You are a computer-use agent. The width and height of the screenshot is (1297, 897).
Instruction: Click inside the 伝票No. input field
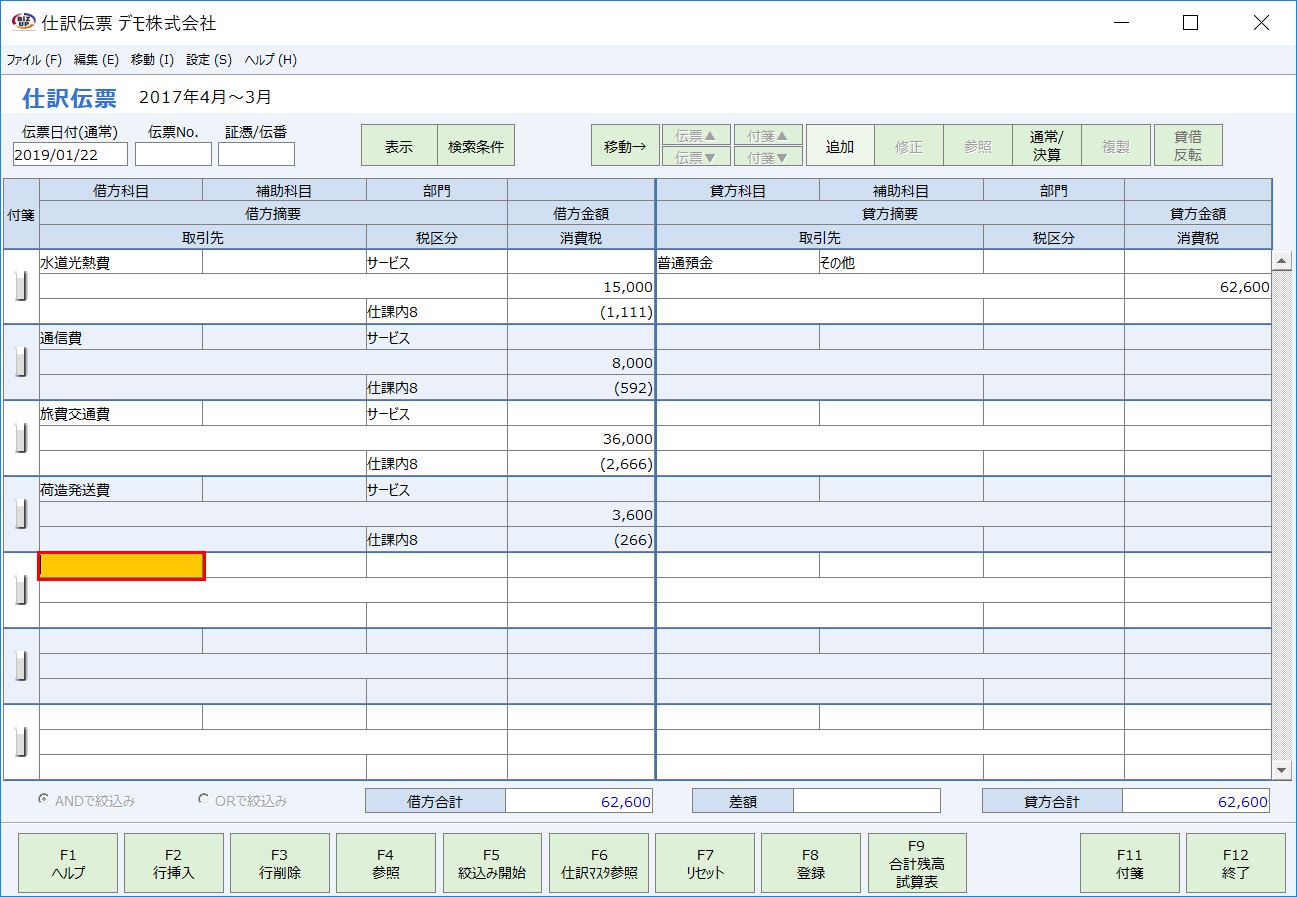pyautogui.click(x=174, y=153)
